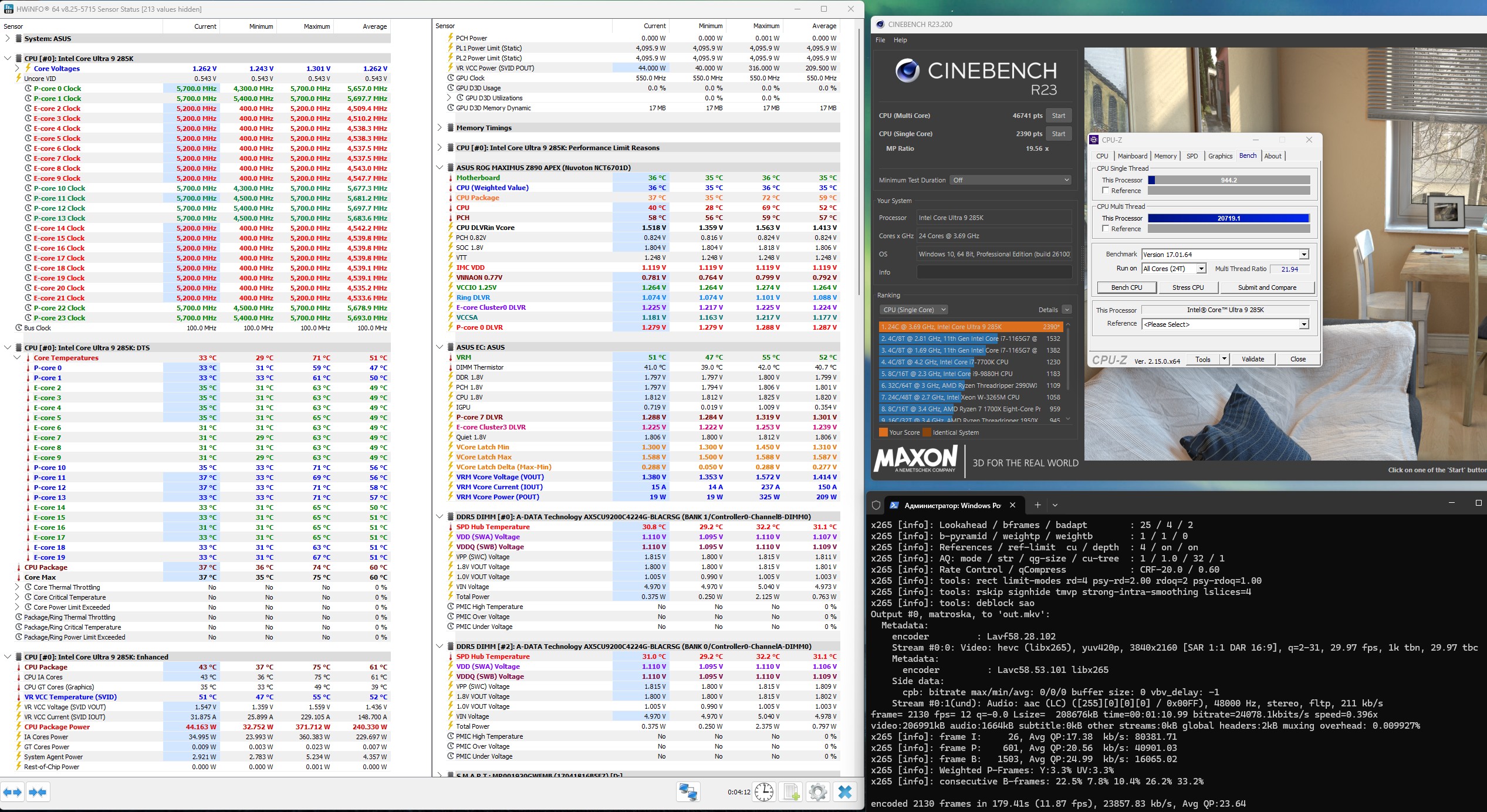Start the CPU (Multi Core) test
This screenshot has width=1487, height=812.
point(1059,116)
